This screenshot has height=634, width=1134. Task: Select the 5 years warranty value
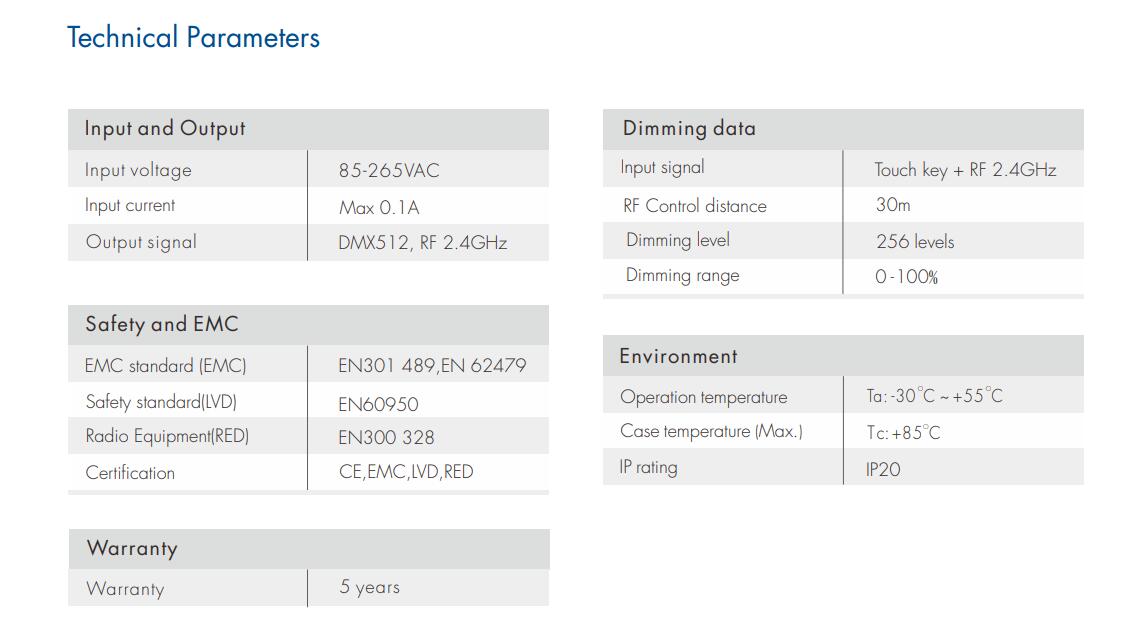click(x=370, y=587)
